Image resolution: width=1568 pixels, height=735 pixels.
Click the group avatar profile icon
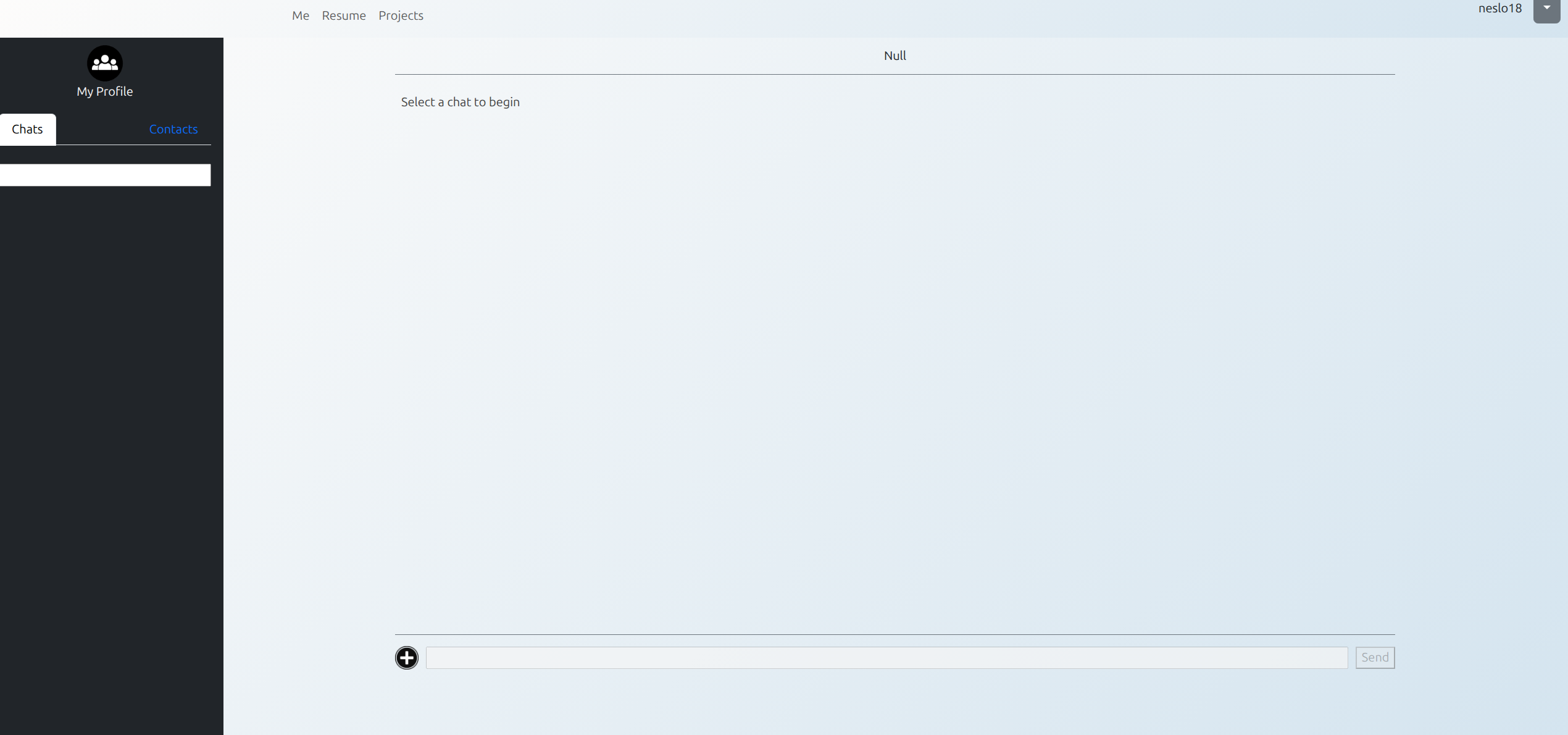104,63
